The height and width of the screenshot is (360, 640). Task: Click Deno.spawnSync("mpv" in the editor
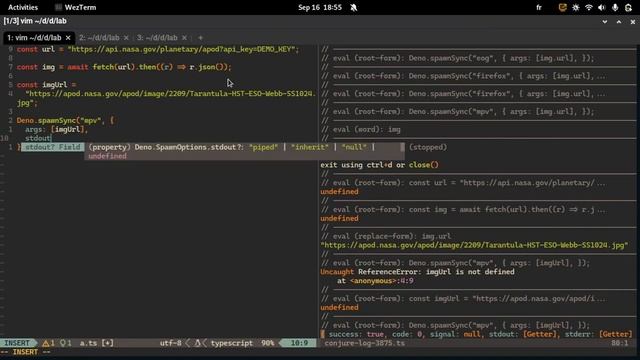point(59,120)
